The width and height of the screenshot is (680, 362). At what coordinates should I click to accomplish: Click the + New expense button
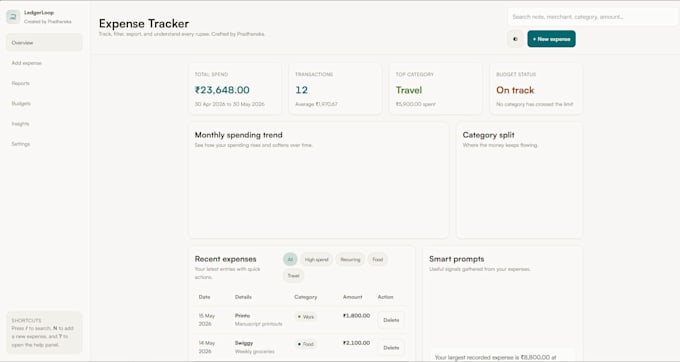[551, 39]
